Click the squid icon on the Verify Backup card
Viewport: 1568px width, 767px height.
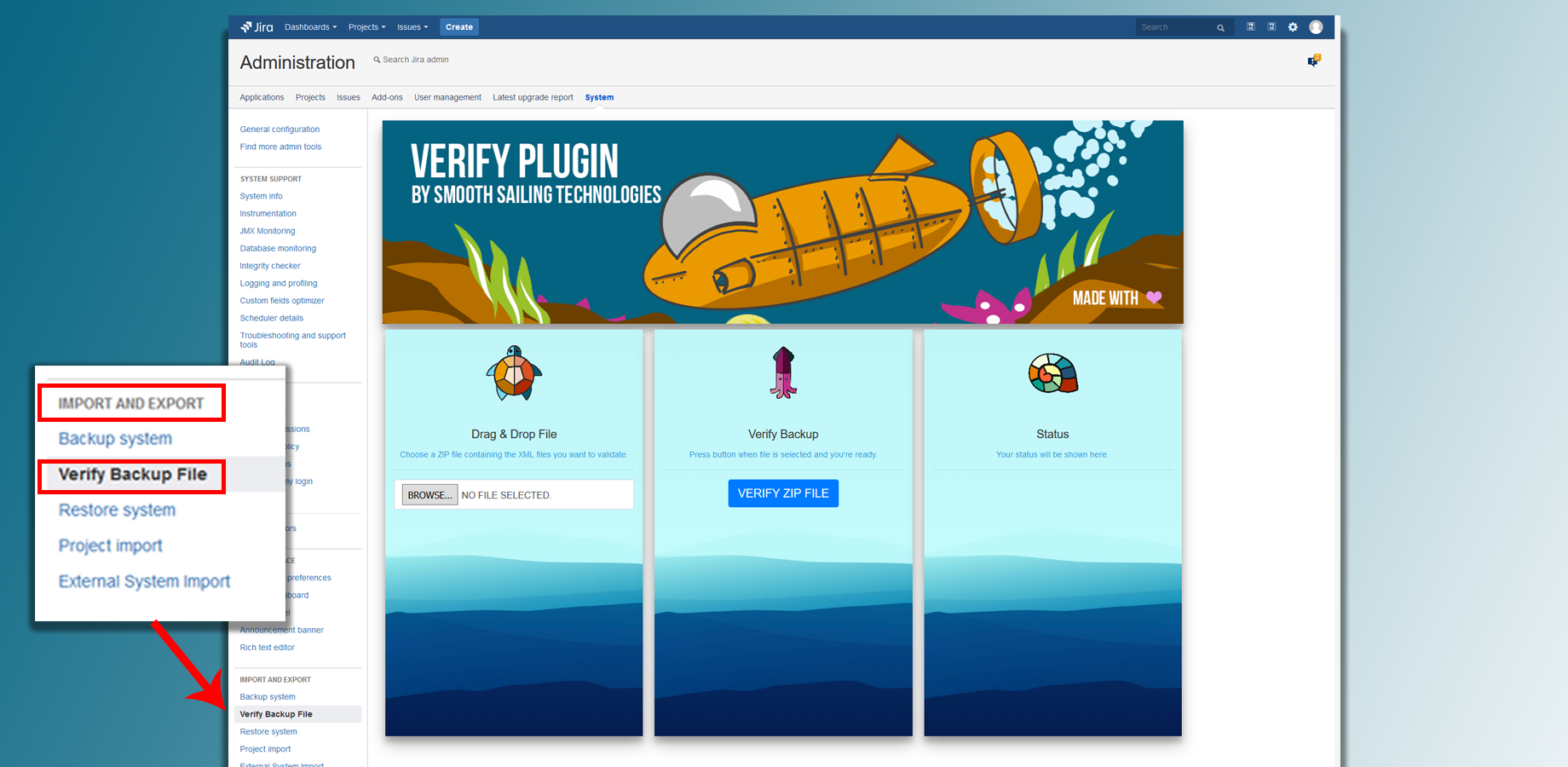pos(783,372)
